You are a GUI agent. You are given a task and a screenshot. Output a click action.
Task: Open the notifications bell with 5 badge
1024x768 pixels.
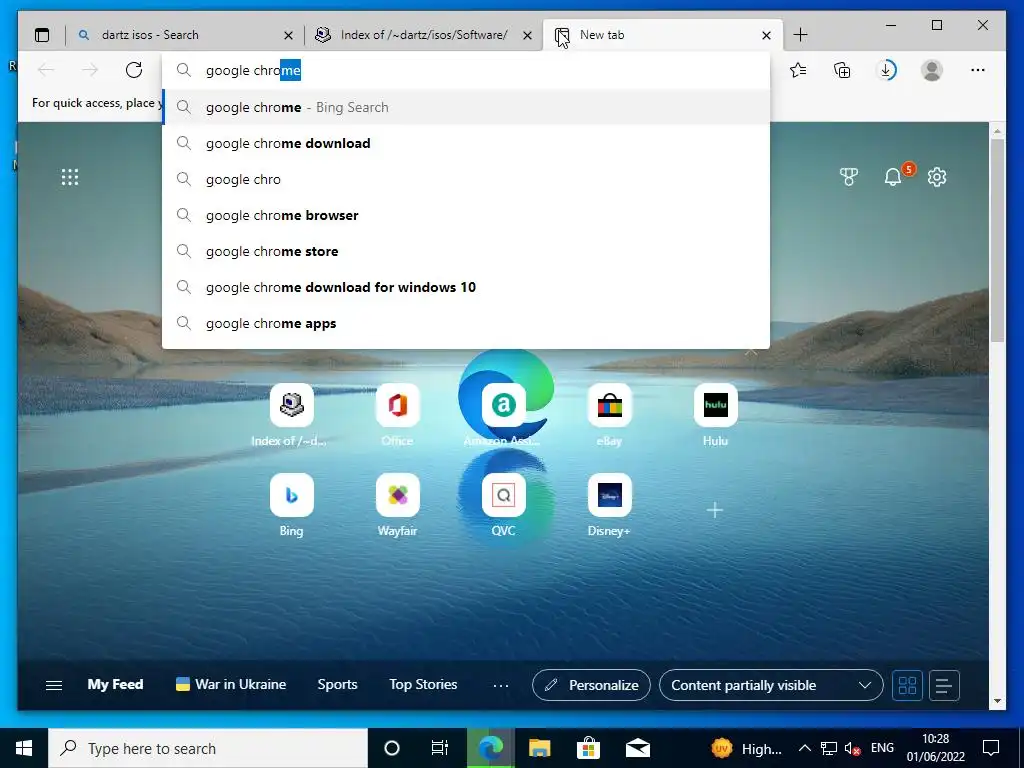click(x=893, y=176)
